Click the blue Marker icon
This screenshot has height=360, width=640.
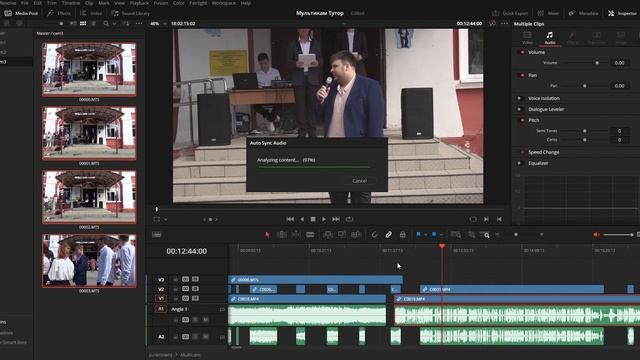434,235
